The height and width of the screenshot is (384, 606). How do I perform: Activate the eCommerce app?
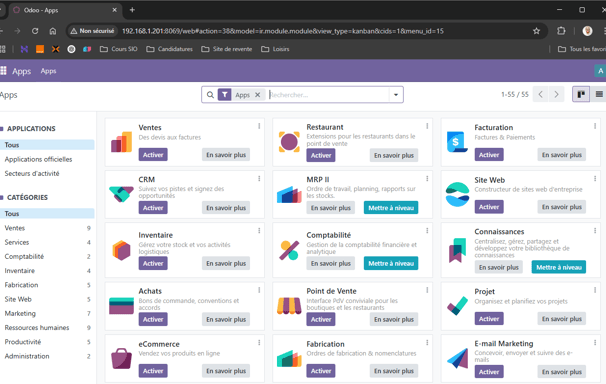click(x=153, y=371)
